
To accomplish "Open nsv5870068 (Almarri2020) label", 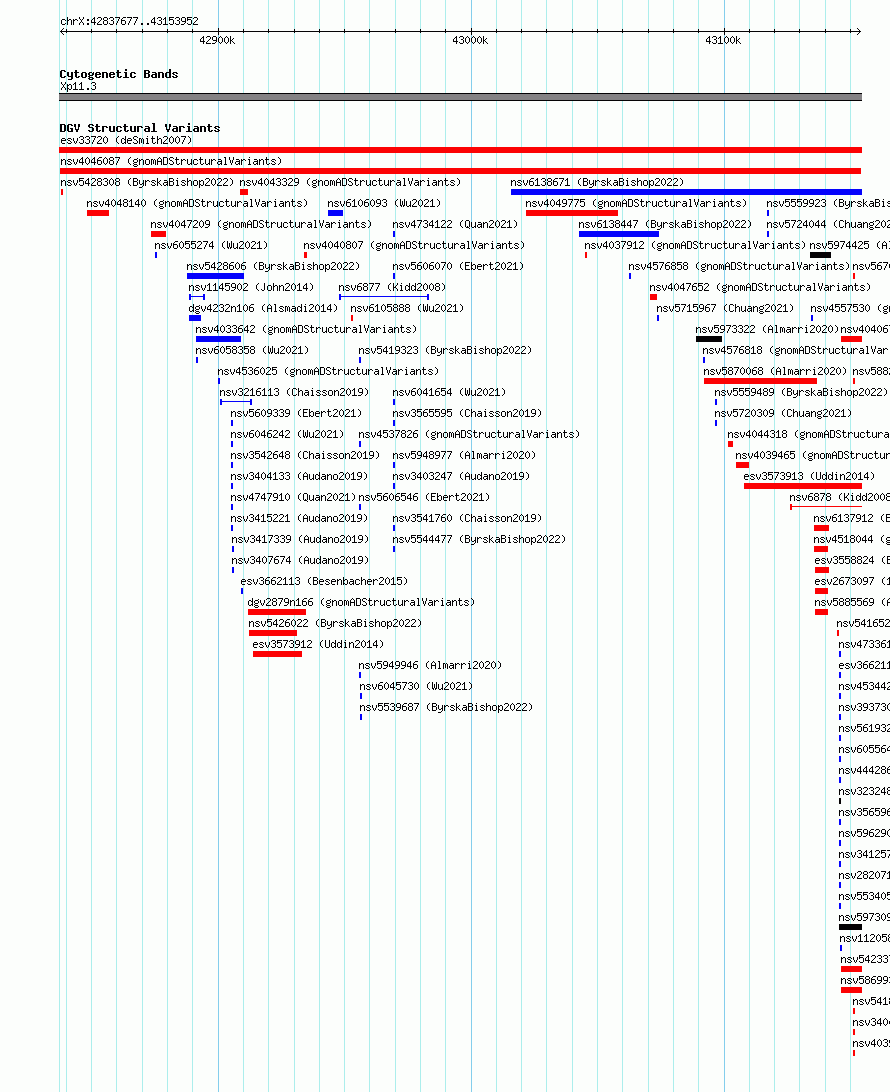I will pyautogui.click(x=775, y=370).
